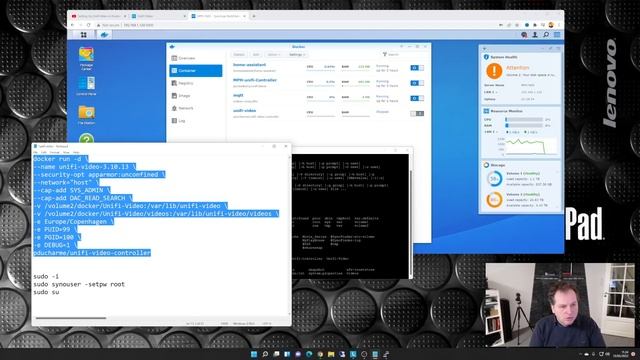Click the Docker whale icon in DSM taskbar
This screenshot has height=360, width=640.
click(x=104, y=35)
